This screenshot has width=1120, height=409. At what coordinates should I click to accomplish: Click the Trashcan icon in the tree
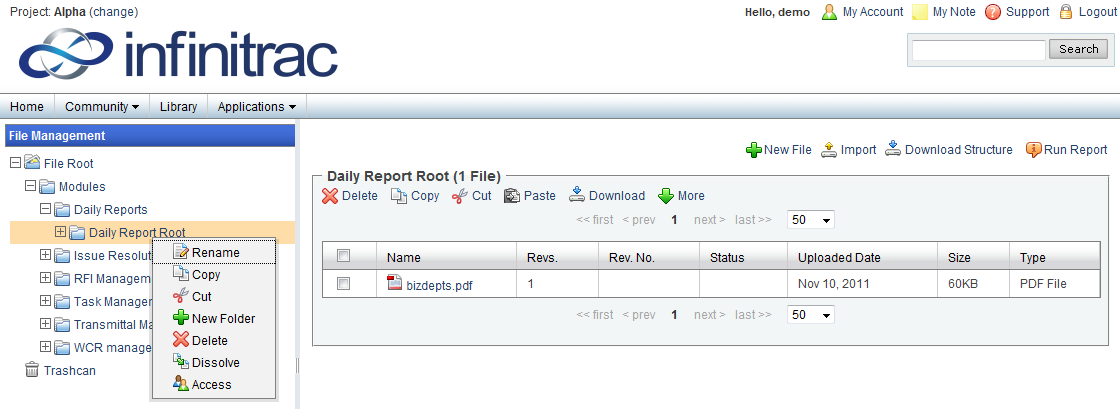[32, 370]
